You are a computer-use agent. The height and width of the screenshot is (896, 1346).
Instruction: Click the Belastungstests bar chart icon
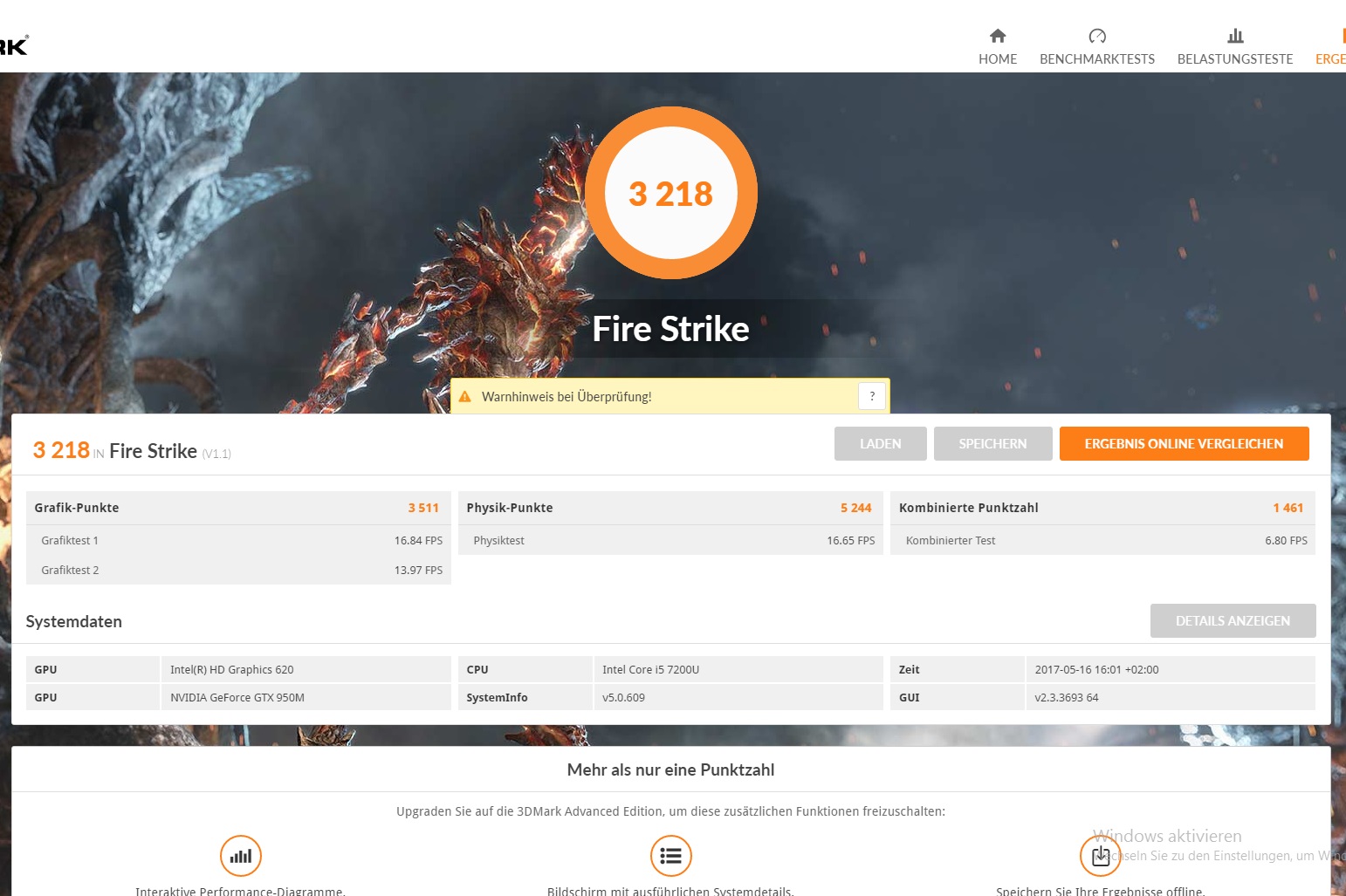pos(1235,36)
